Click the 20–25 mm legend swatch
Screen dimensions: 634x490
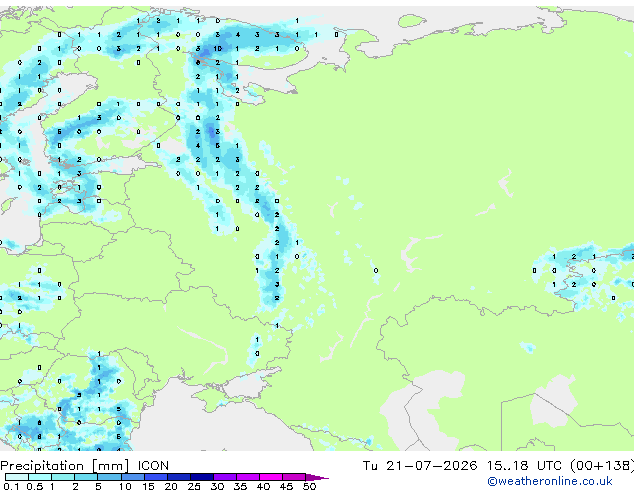(179, 477)
